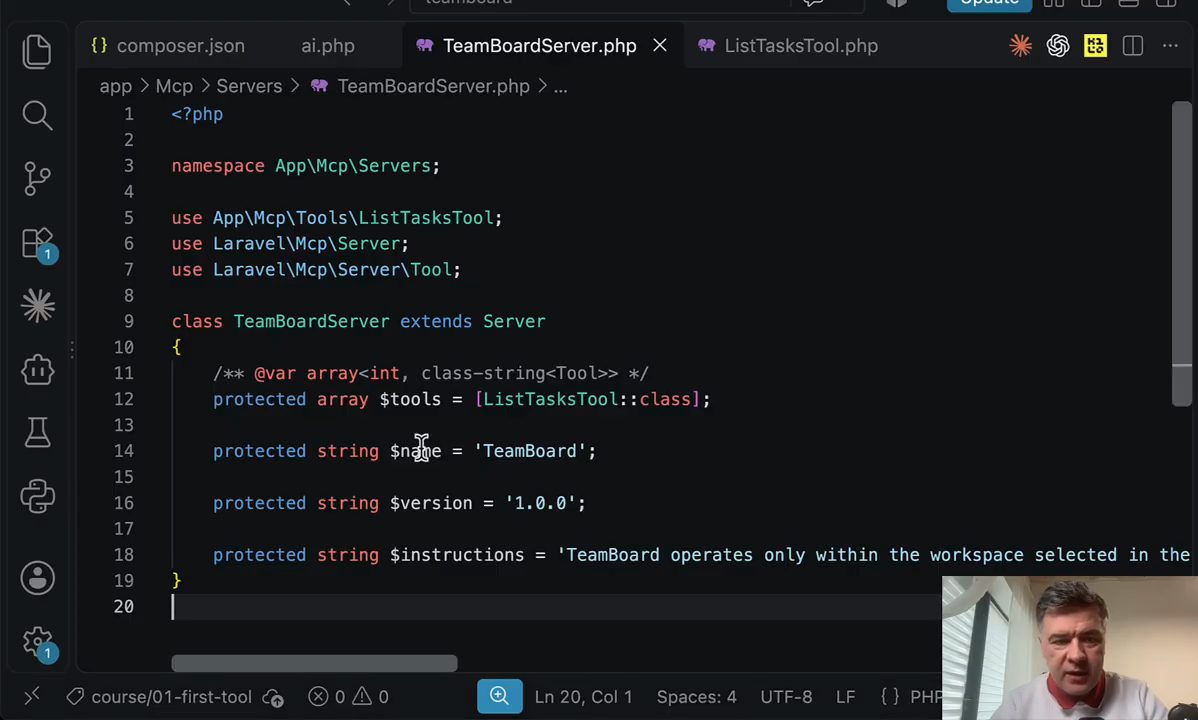Click the $tools variable on line 12
Viewport: 1198px width, 720px height.
[x=410, y=399]
